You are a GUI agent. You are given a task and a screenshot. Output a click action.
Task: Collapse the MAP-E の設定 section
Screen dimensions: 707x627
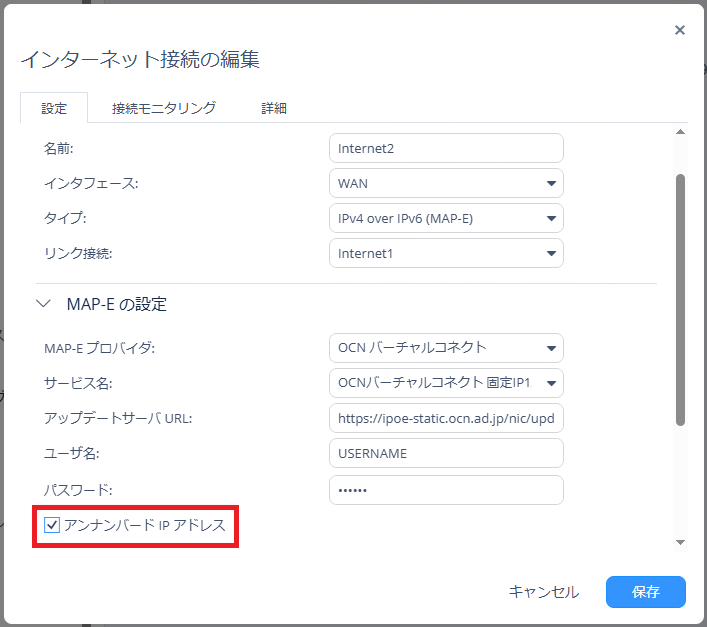point(43,304)
